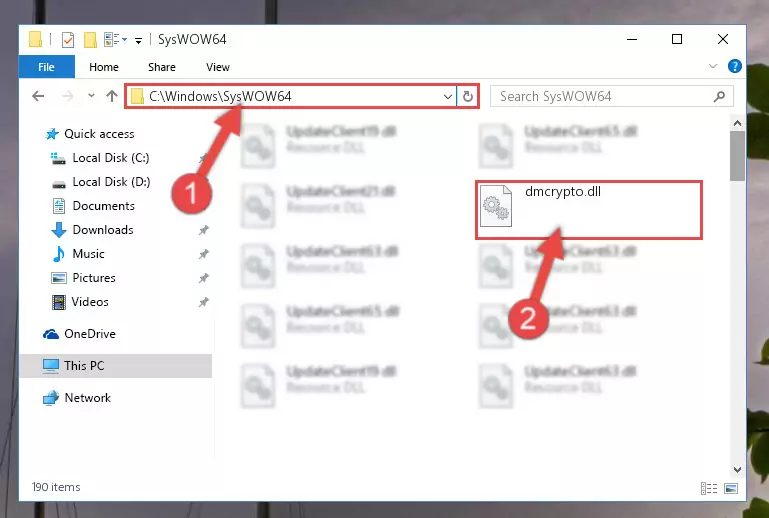
Task: Open Downloads in the sidebar
Action: pos(103,230)
